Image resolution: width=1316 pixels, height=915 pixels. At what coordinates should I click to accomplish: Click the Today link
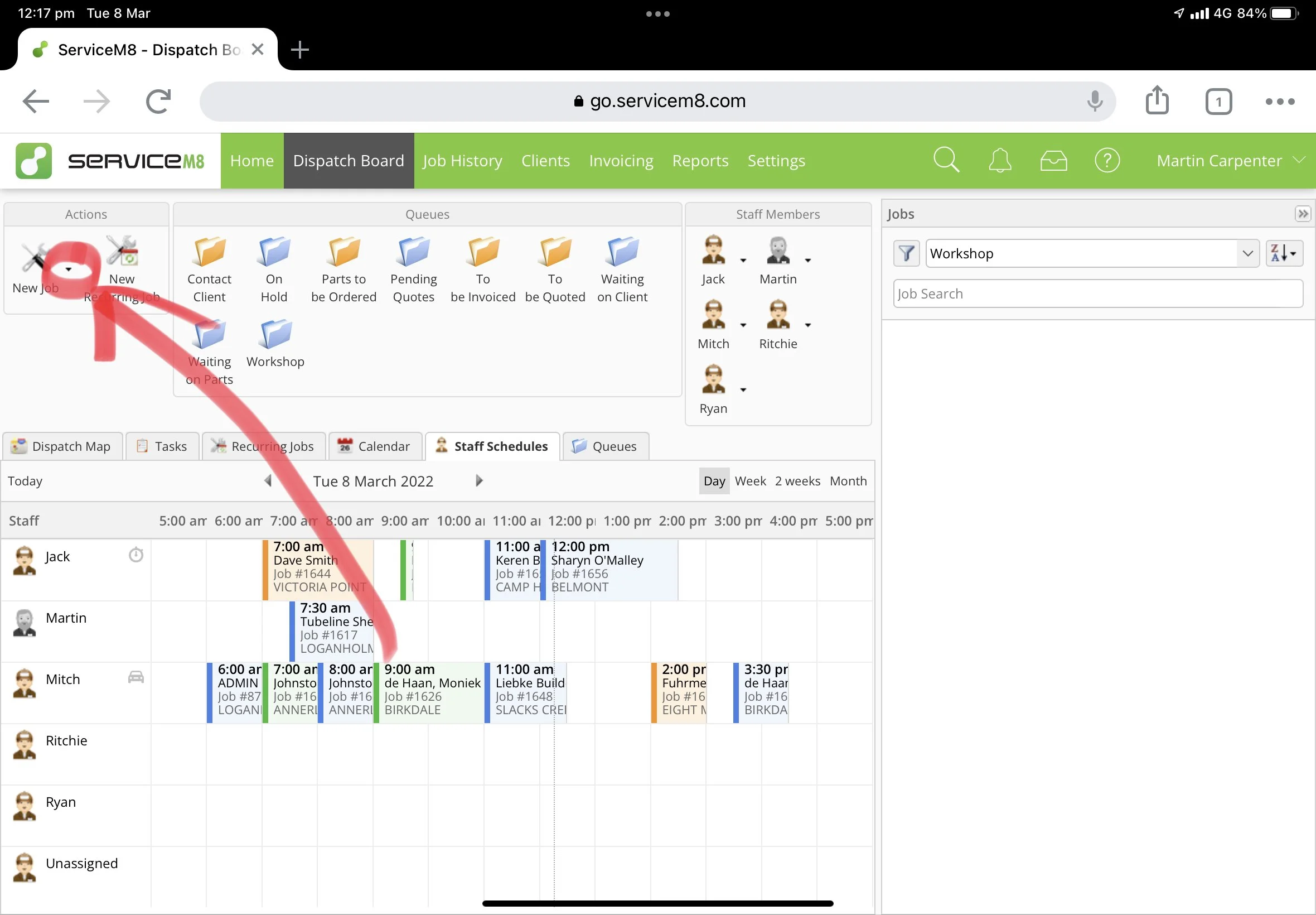[x=25, y=481]
